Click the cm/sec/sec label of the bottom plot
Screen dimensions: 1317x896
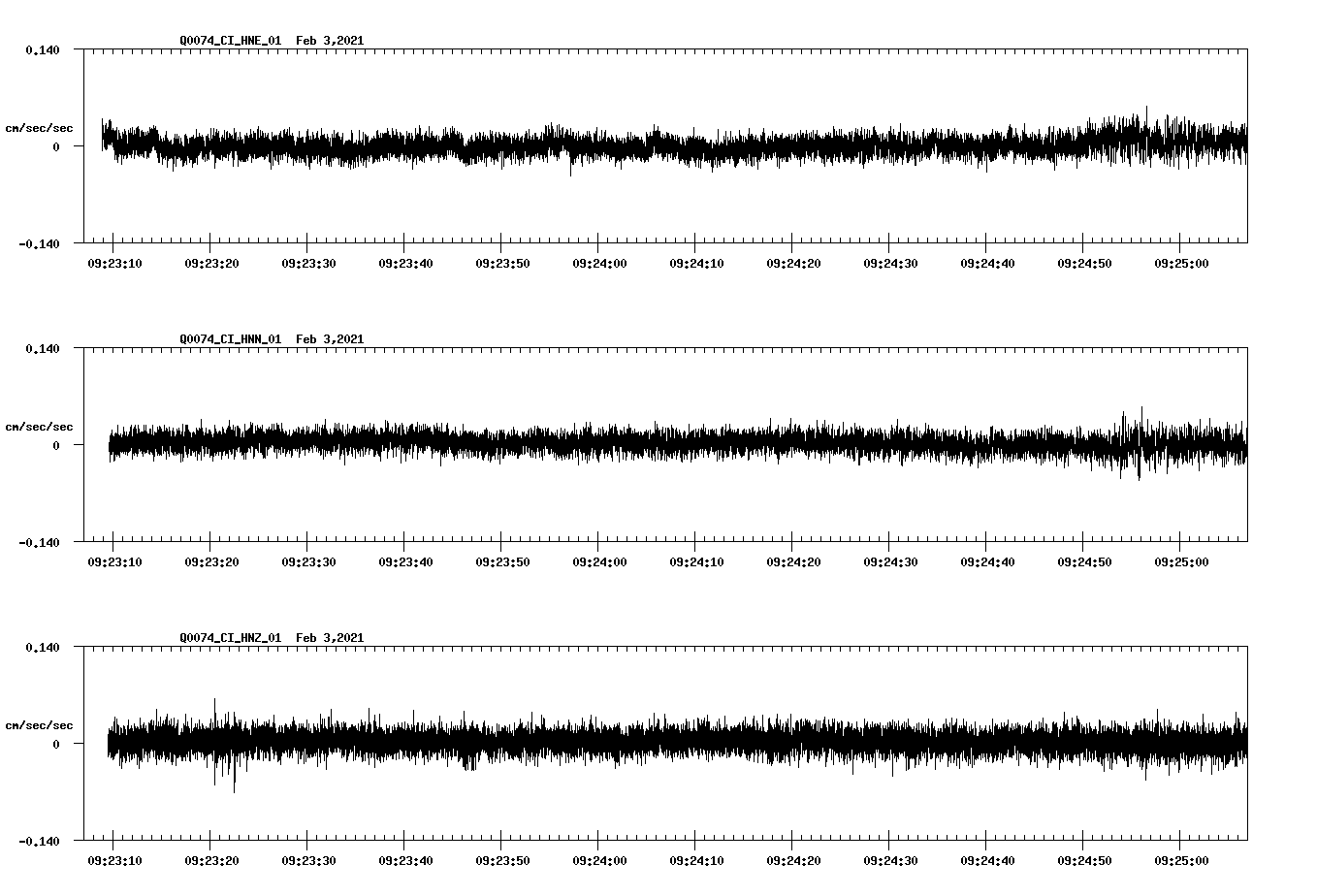tap(40, 723)
